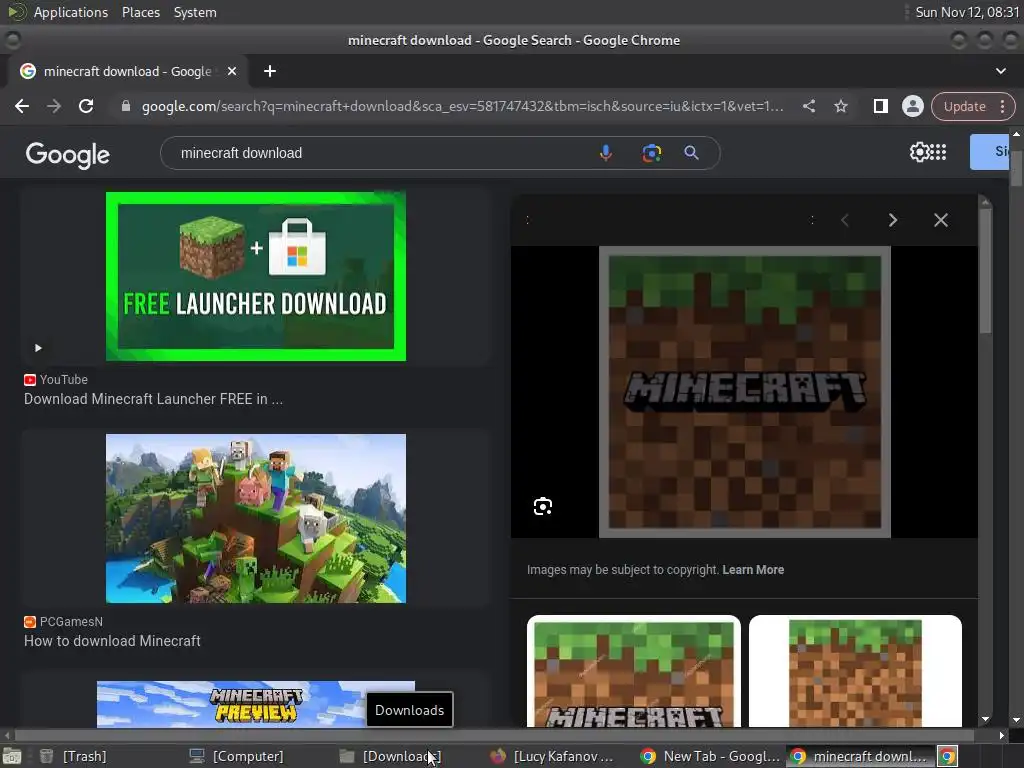Open a new tab with plus button

point(270,71)
